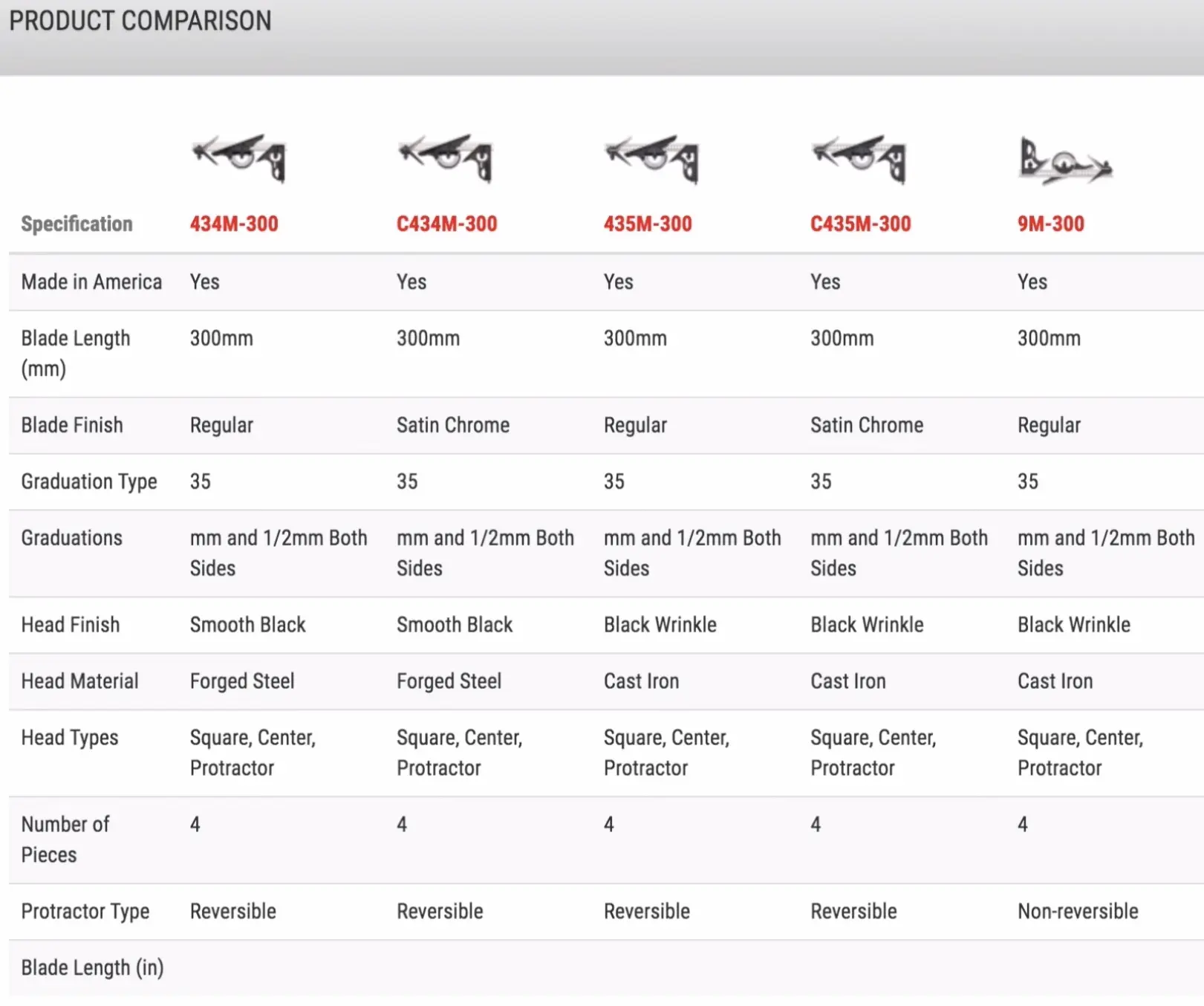Select the Head Material row label
The image size is (1204, 1006).
79,681
